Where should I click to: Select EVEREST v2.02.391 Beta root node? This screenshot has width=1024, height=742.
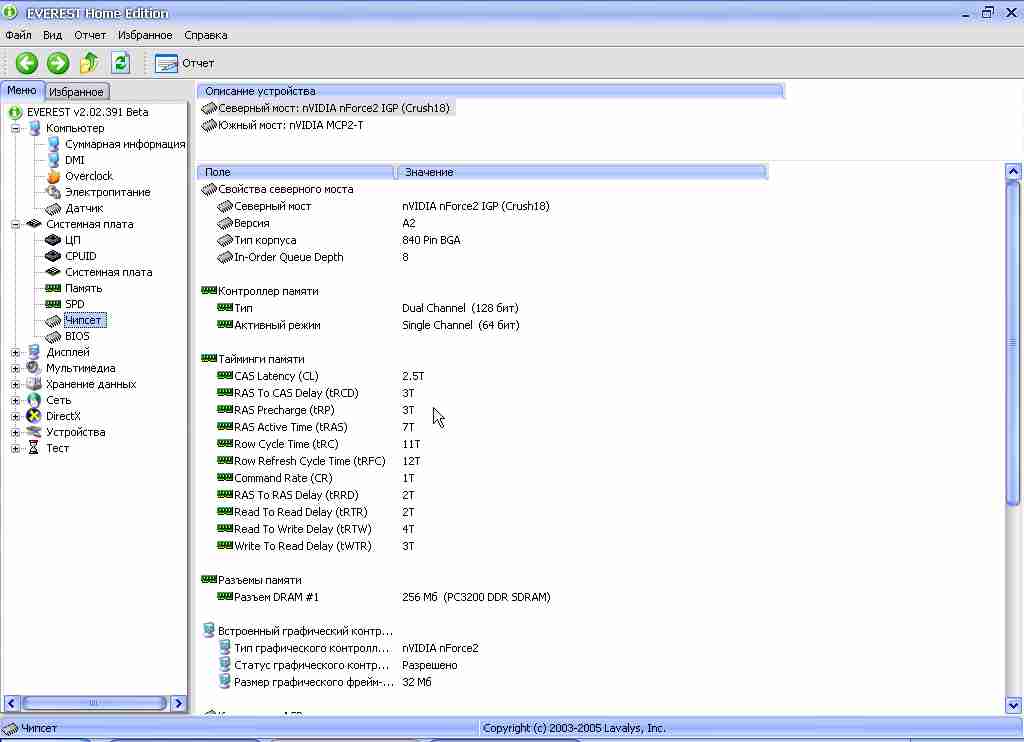click(88, 112)
